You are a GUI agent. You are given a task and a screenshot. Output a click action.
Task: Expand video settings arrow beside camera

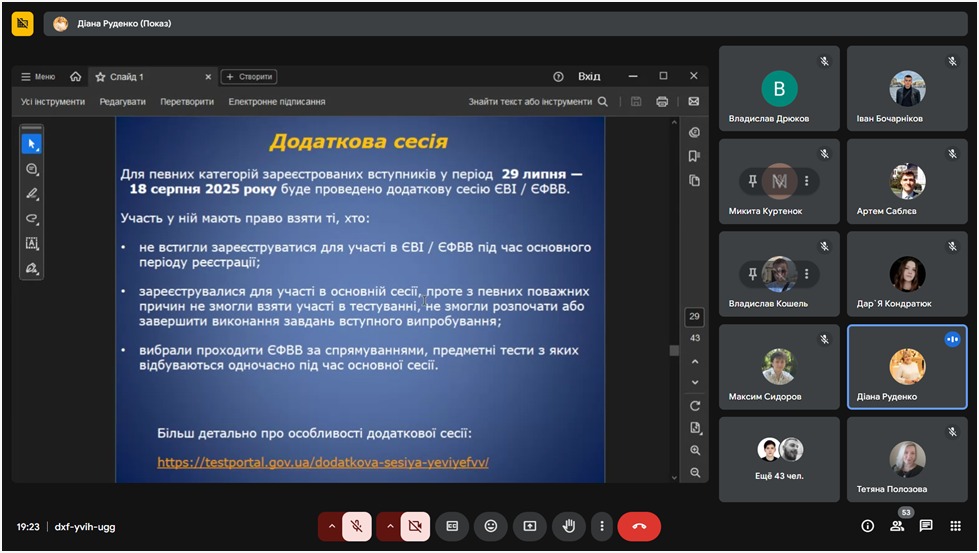point(389,526)
